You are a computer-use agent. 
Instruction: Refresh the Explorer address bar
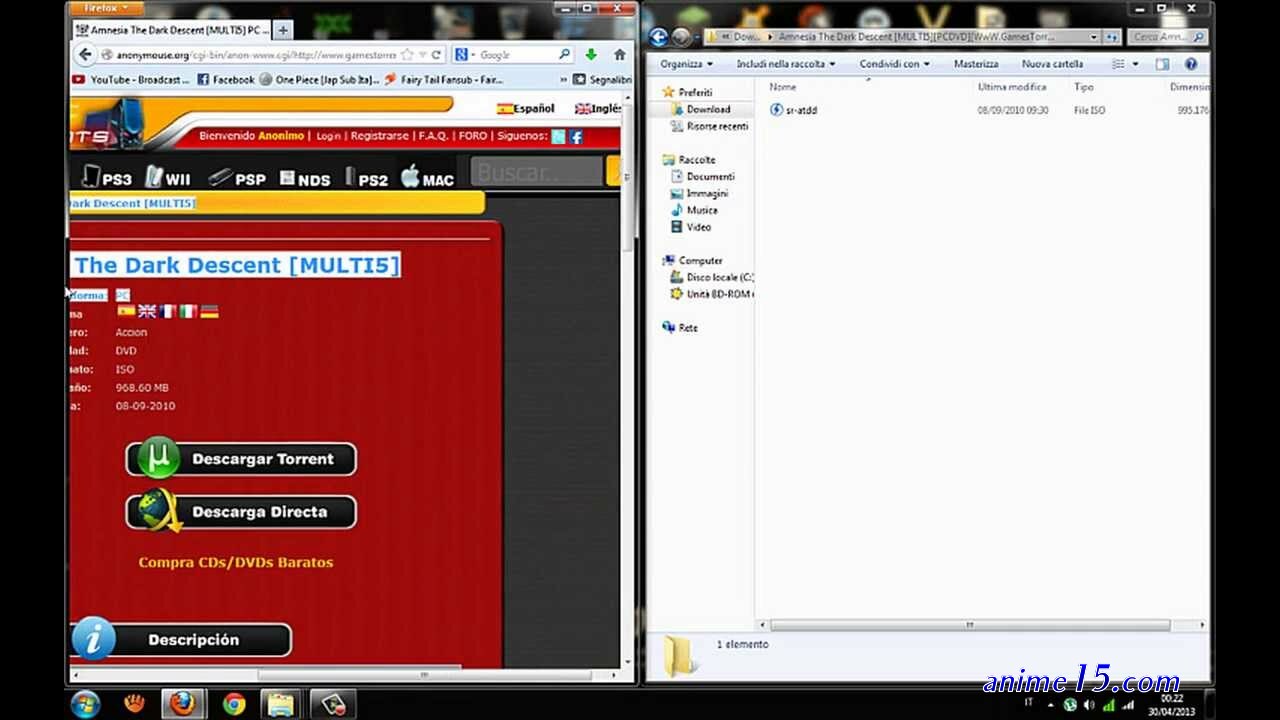click(1112, 37)
